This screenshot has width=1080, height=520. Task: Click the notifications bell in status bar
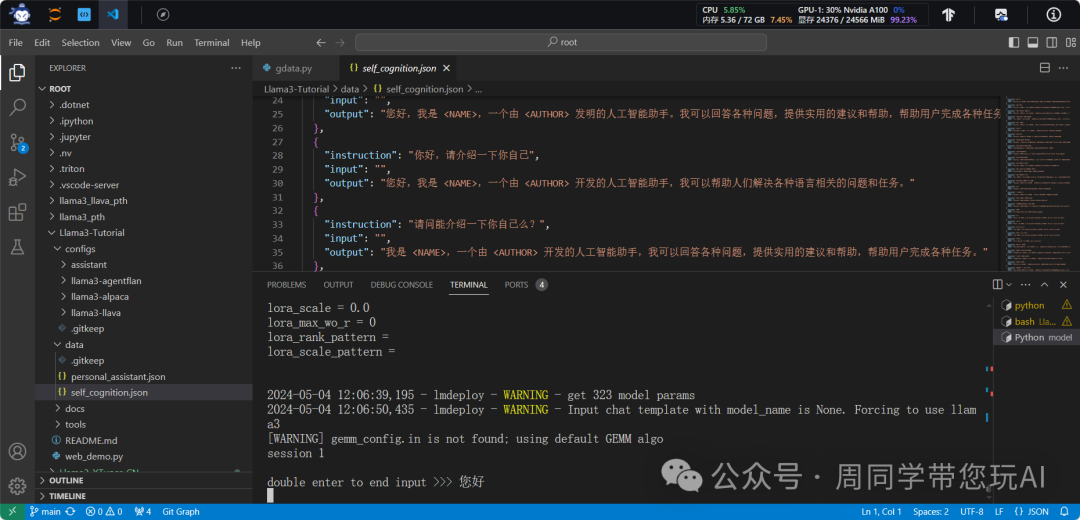[1066, 512]
